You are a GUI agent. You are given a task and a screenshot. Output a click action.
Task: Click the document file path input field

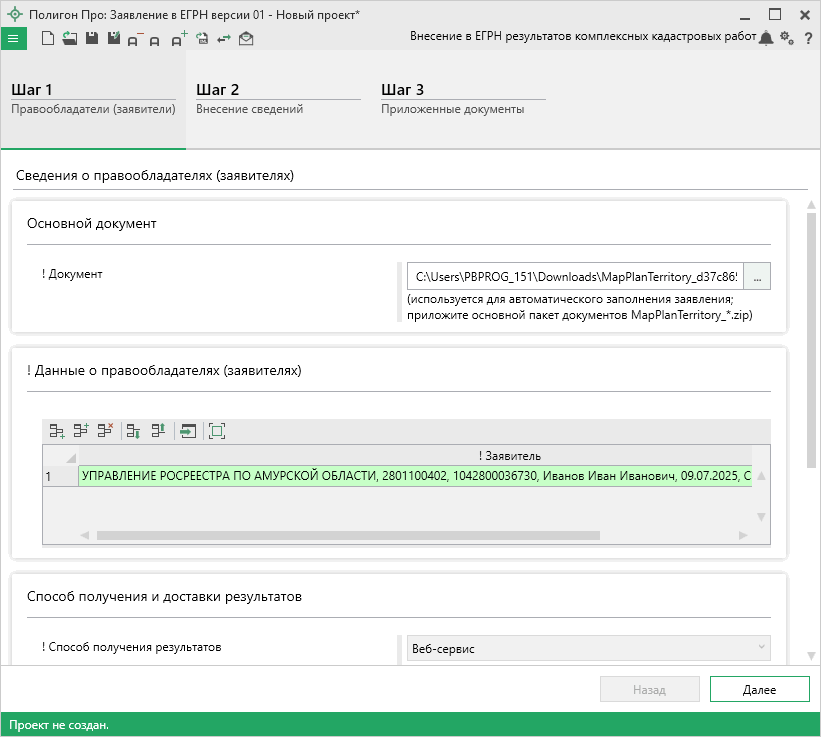(576, 277)
